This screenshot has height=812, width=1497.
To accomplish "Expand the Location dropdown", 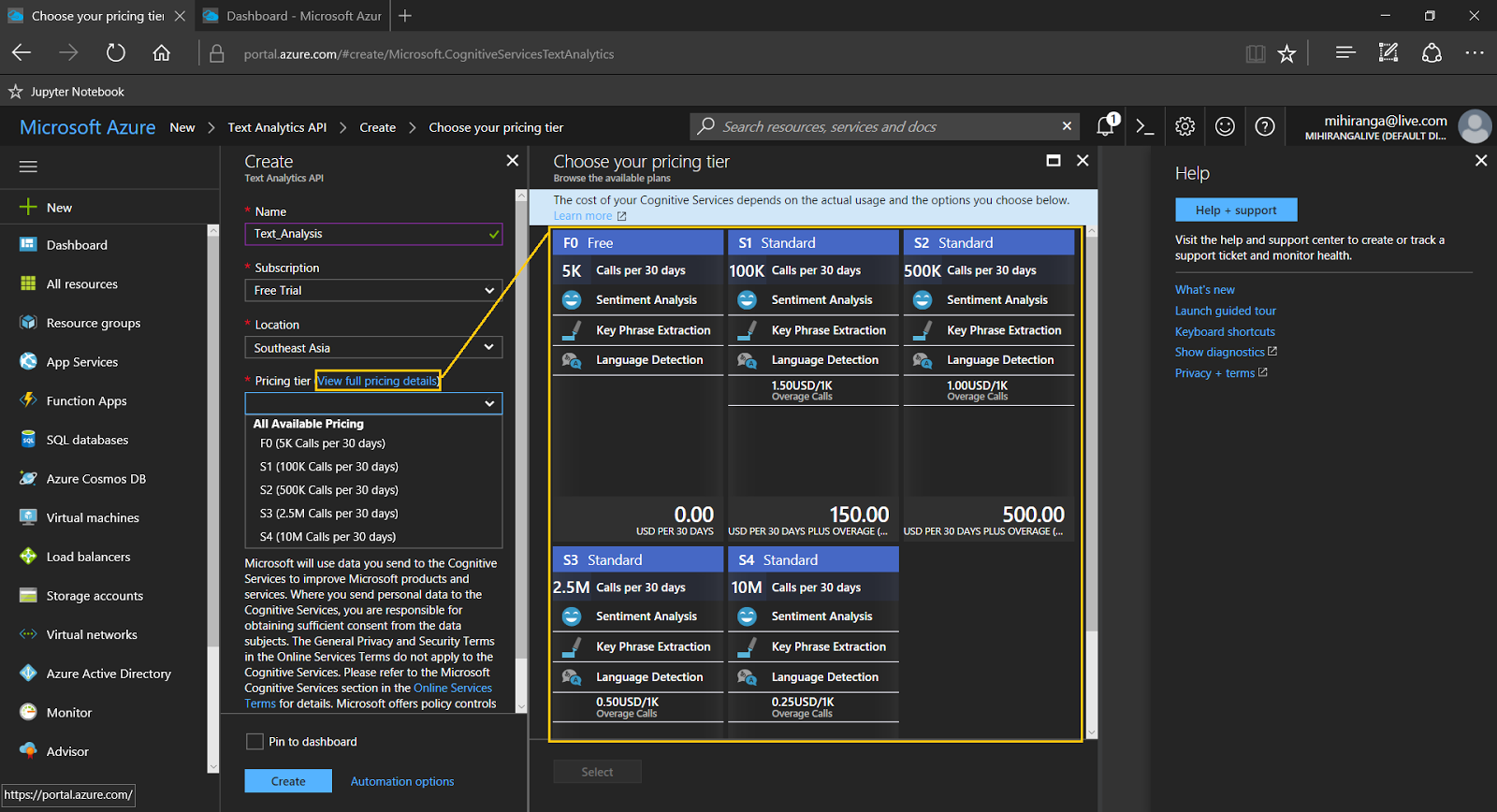I will click(x=373, y=348).
